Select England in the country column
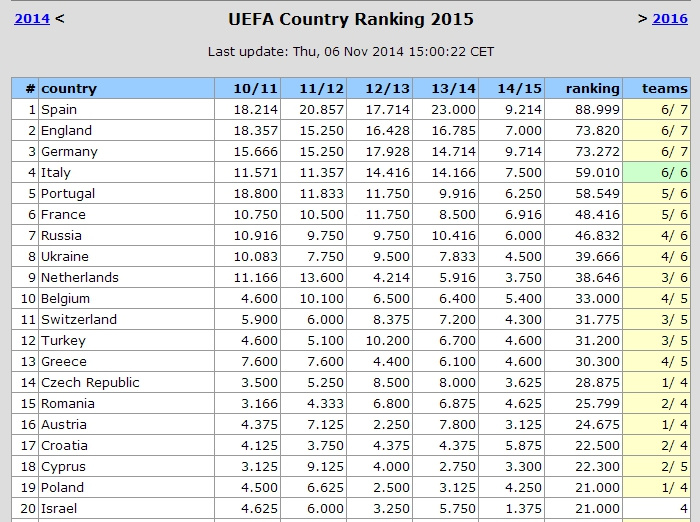 point(66,131)
